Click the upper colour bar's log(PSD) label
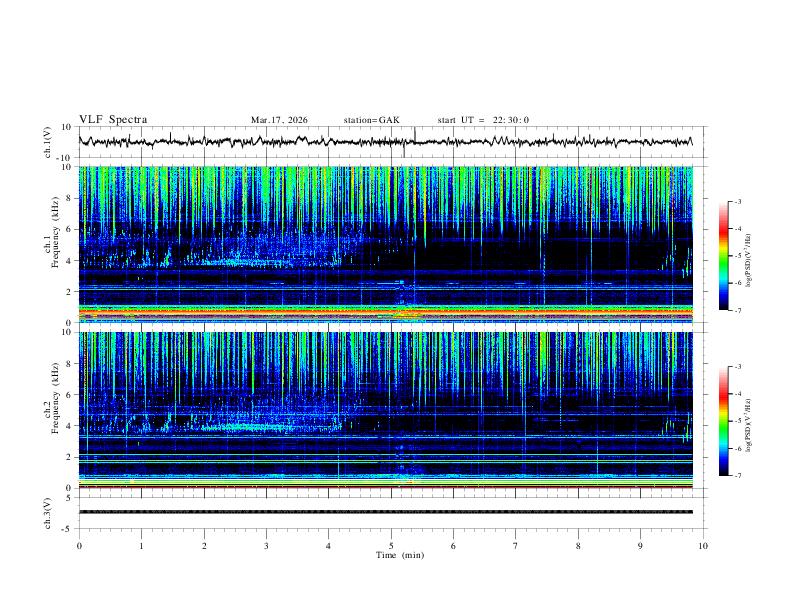Screen dimensions: 792x612 [x=748, y=260]
